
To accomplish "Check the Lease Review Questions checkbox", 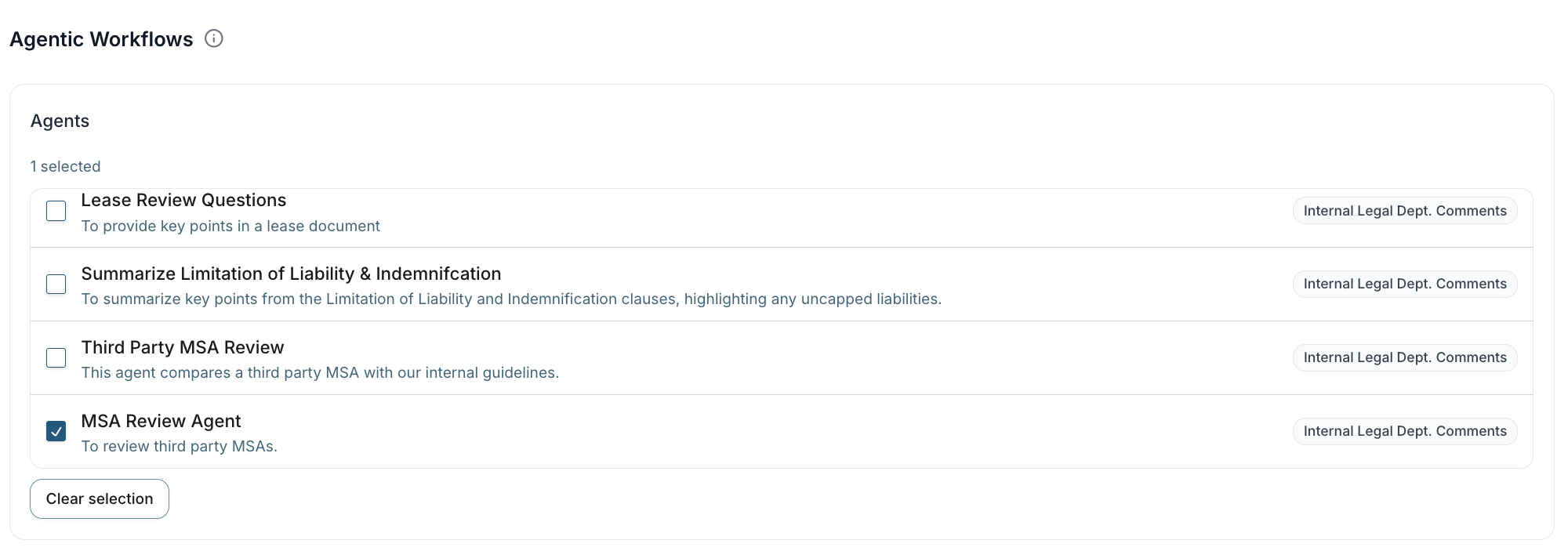I will click(56, 211).
